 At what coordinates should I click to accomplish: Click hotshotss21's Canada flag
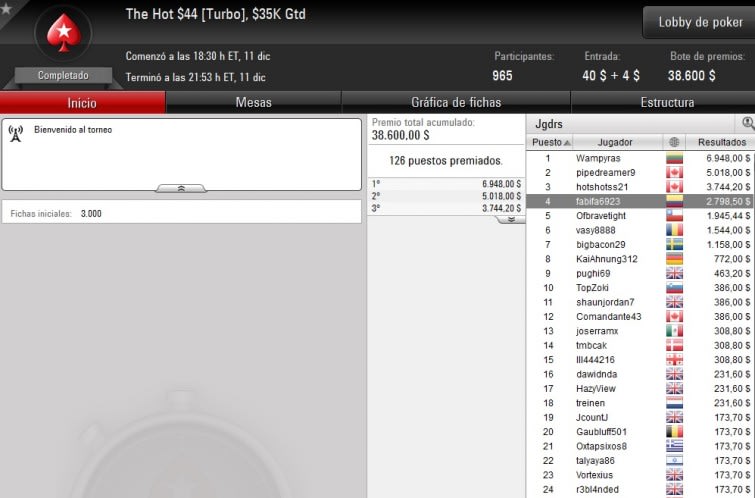[675, 187]
